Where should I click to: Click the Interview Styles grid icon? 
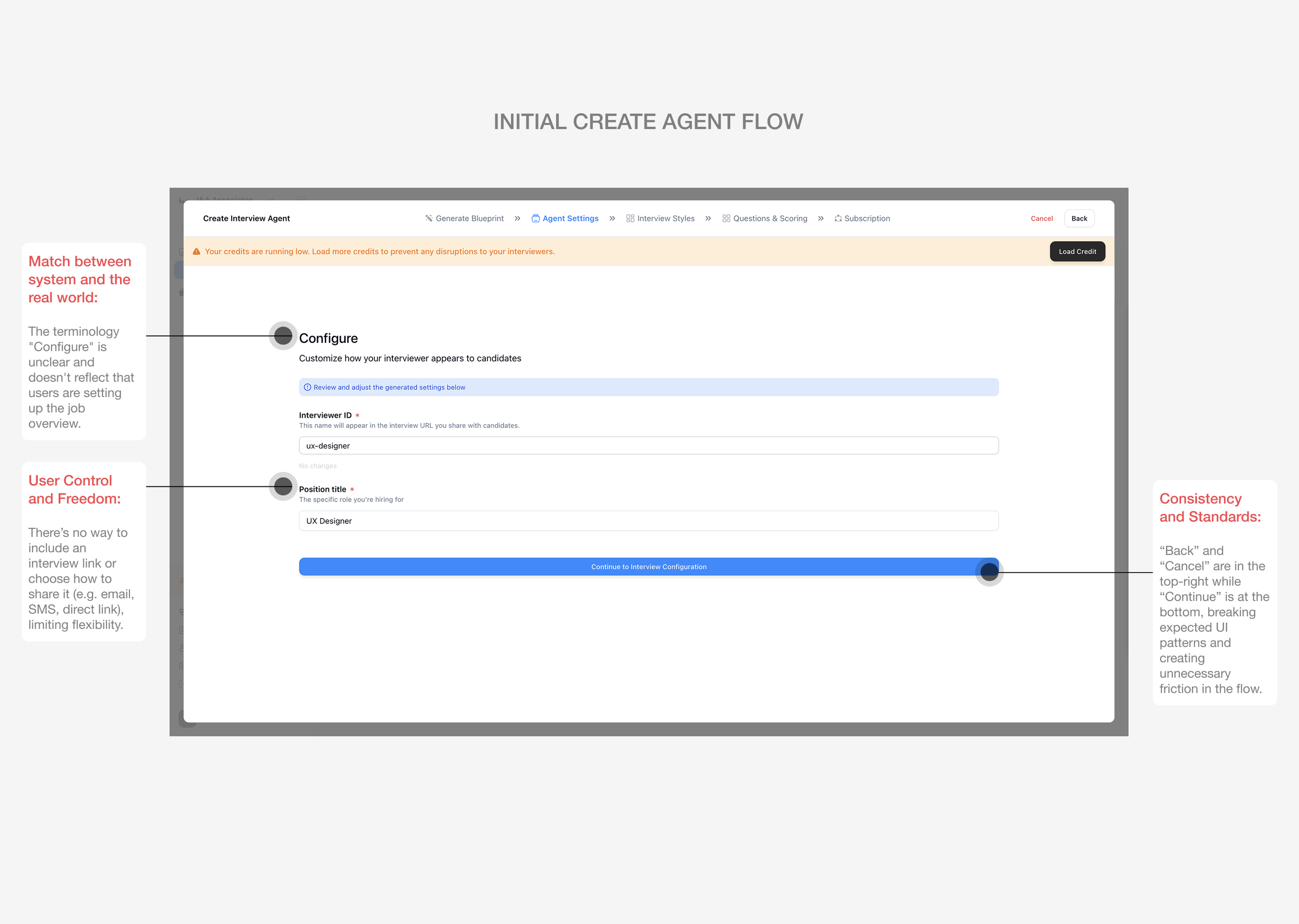[630, 218]
